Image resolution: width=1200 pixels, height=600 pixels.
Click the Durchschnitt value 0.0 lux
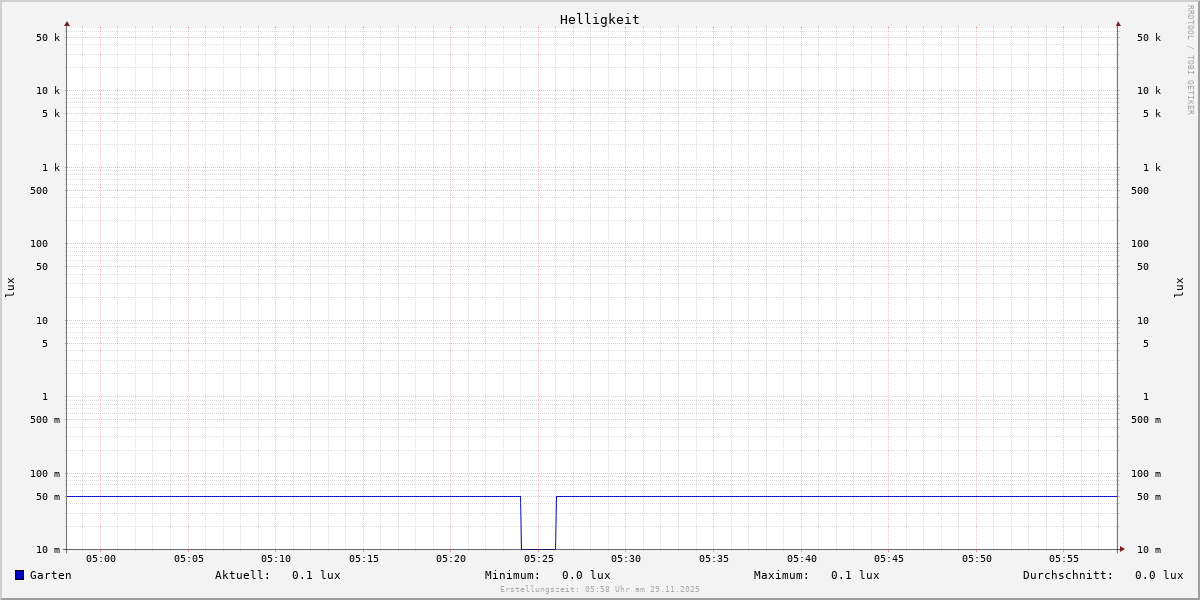tap(1158, 575)
